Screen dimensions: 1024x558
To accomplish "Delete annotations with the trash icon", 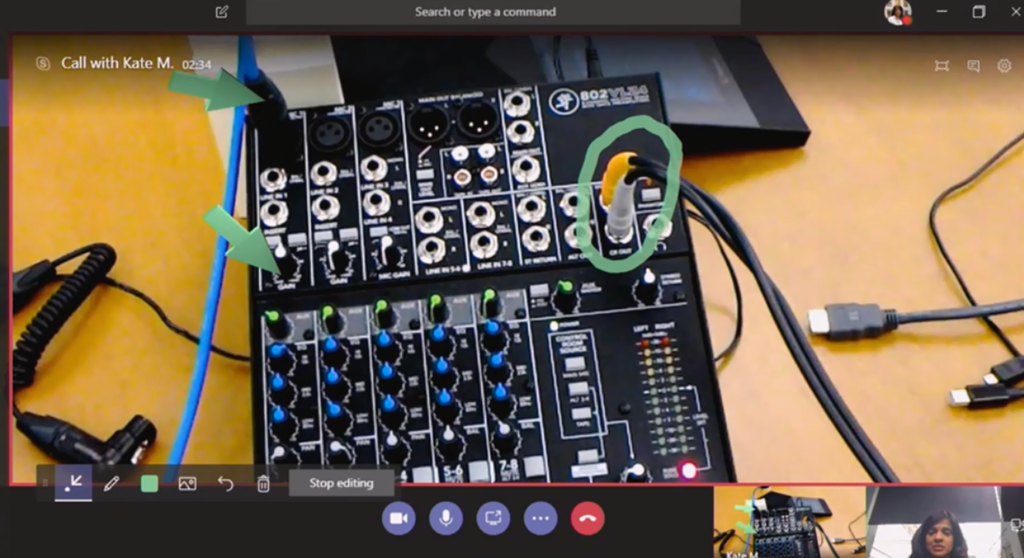I will point(263,484).
